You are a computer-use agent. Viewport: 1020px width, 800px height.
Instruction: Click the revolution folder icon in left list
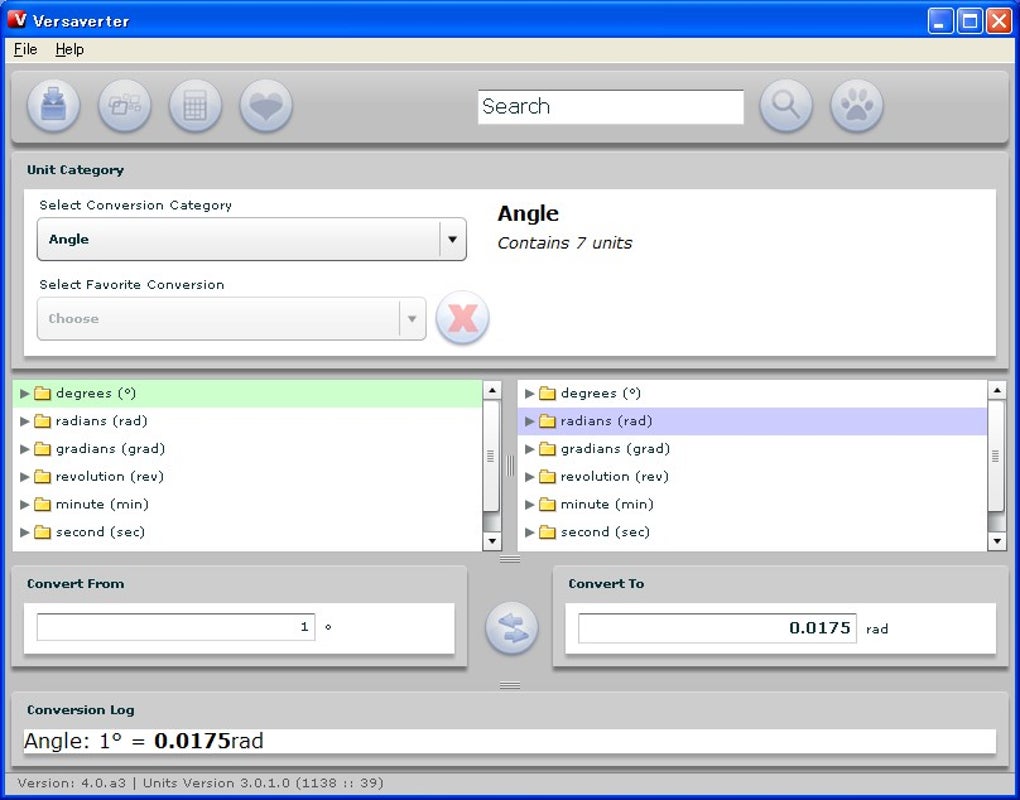[42, 477]
